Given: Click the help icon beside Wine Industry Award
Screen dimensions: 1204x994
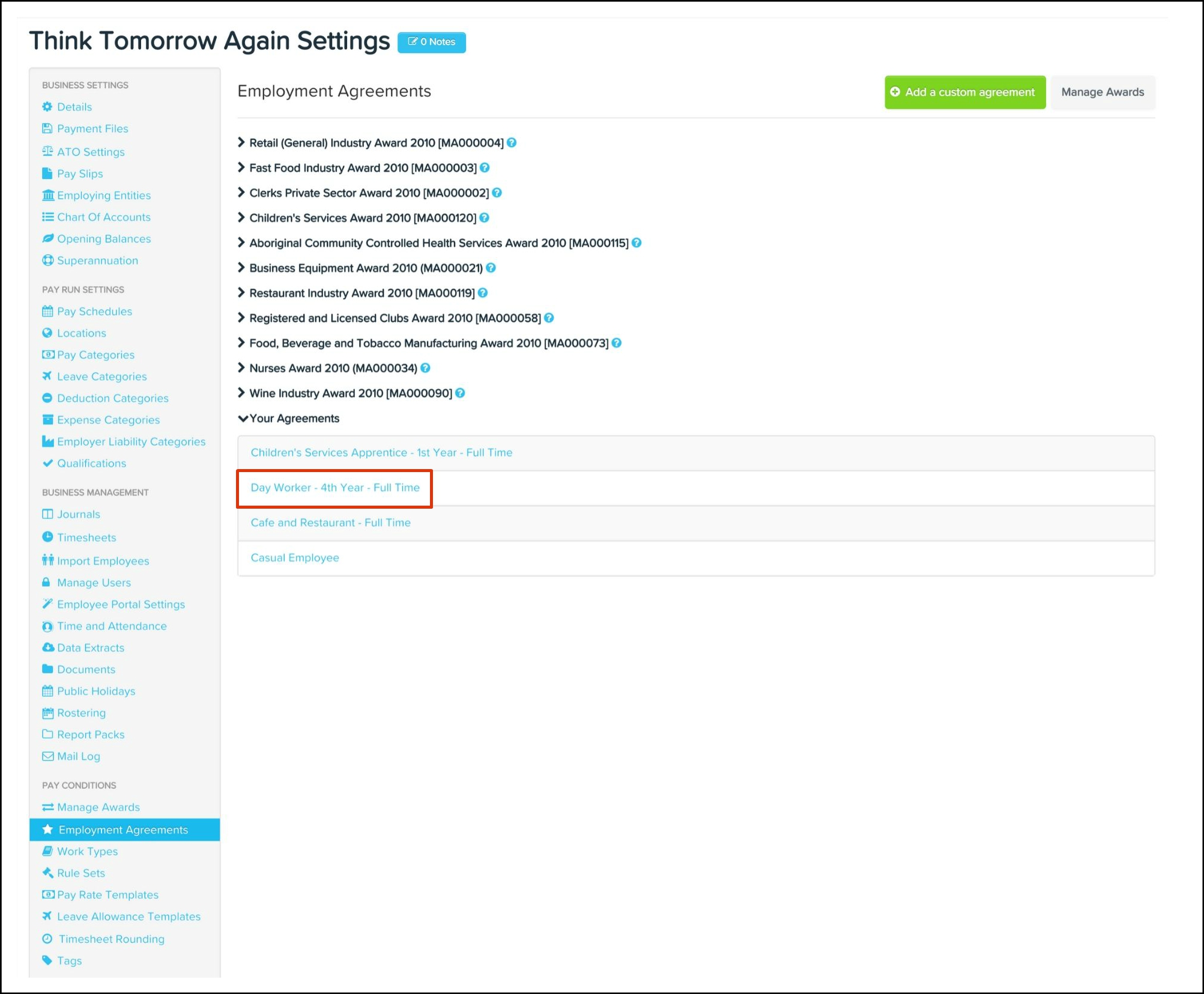Looking at the screenshot, I should [460, 393].
